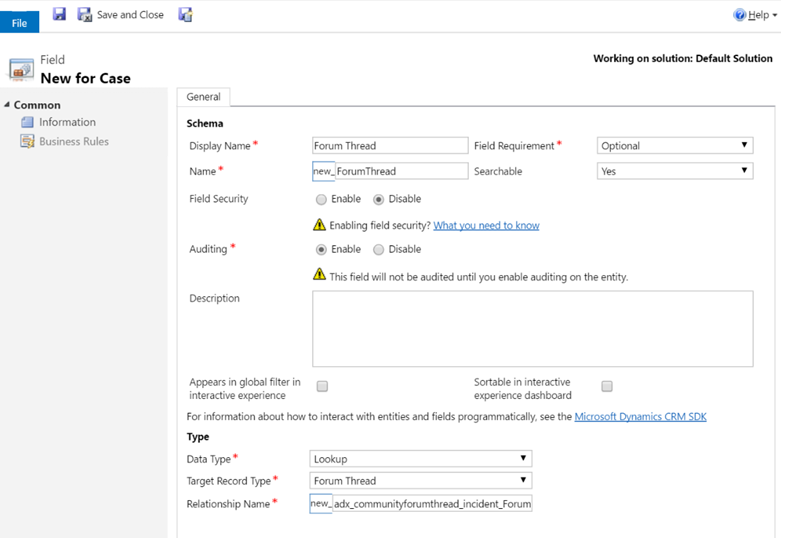The image size is (787, 545).
Task: Check Sortable in interactive experience dashboard
Action: [x=607, y=386]
